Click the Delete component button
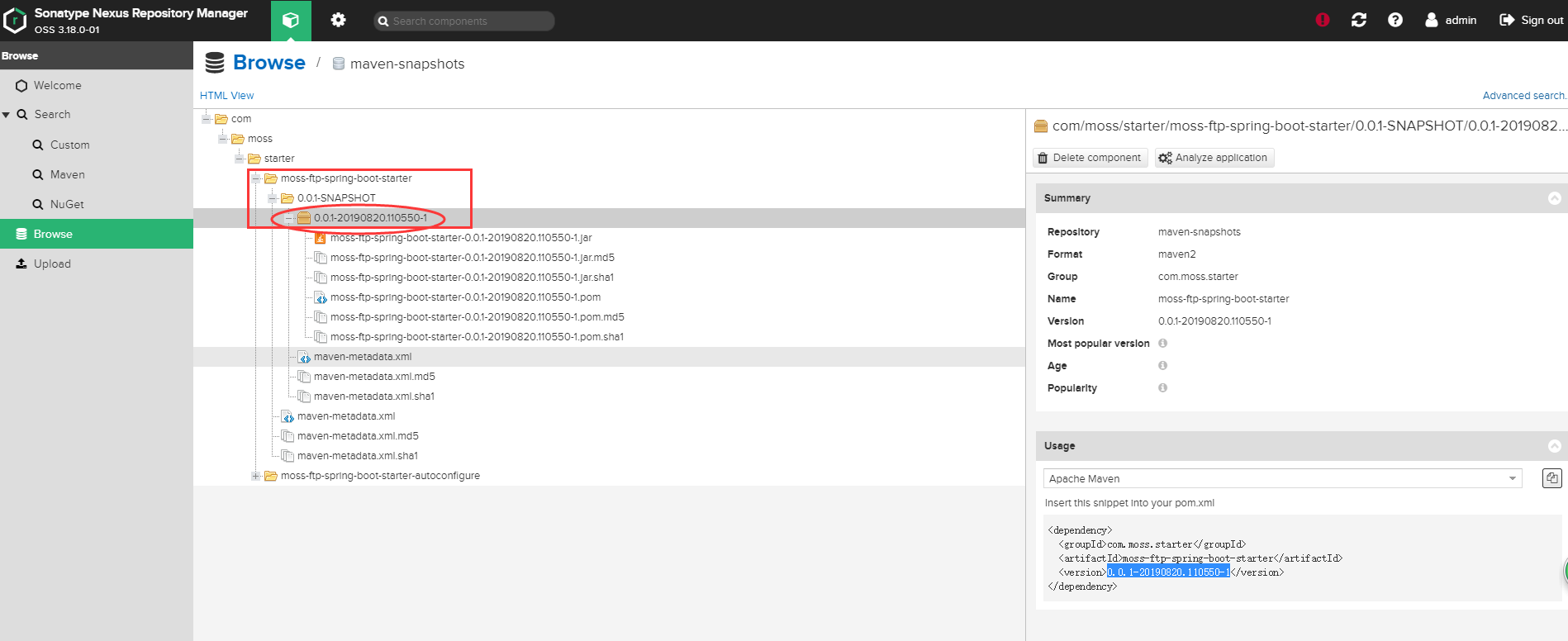Screen dimensions: 1568x641 pos(1090,158)
